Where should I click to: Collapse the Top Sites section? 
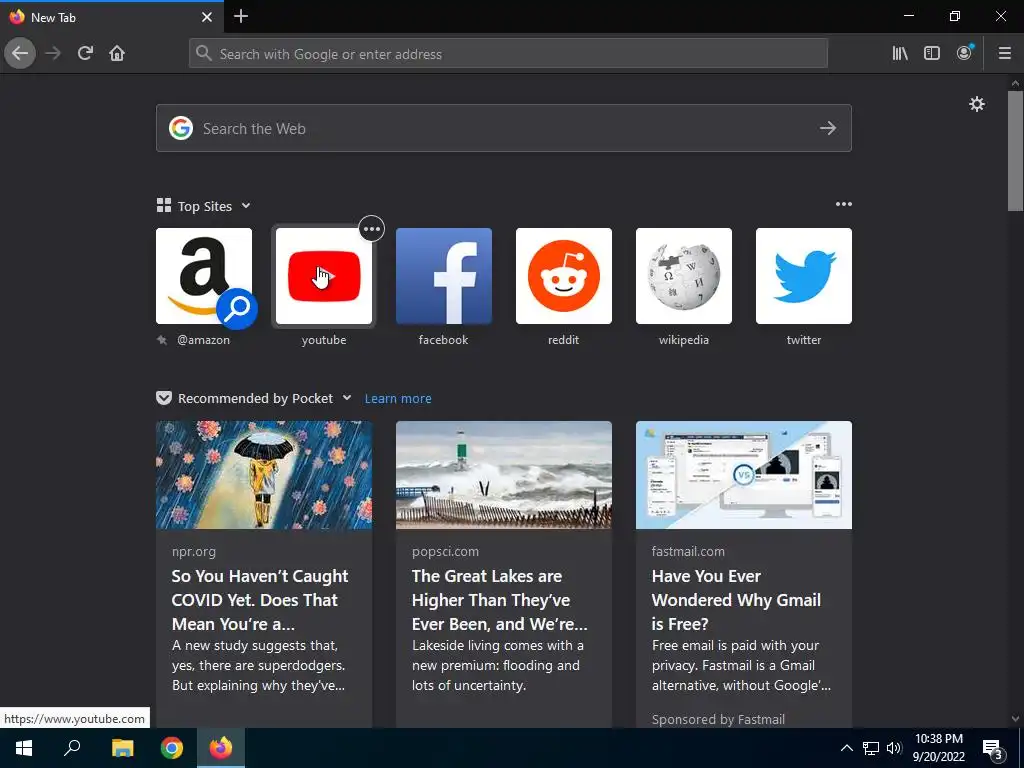[x=246, y=206]
